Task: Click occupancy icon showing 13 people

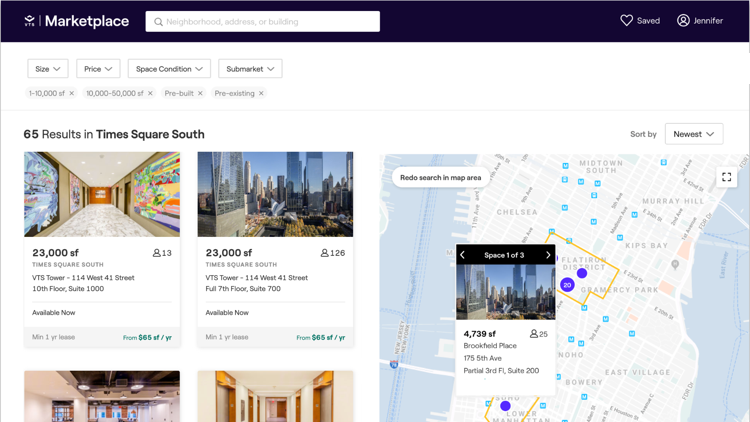Action: [x=156, y=253]
